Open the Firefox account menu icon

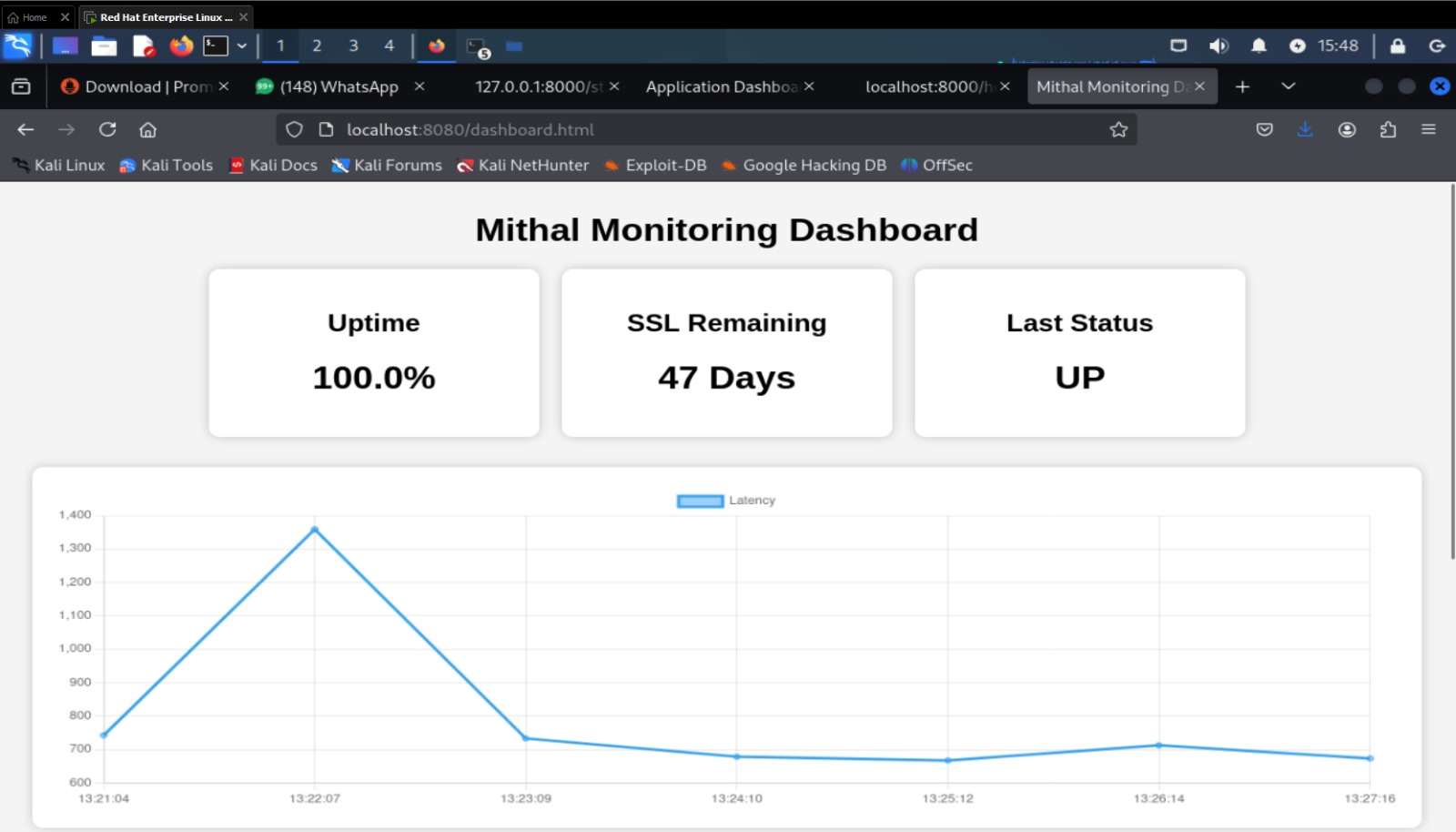pyautogui.click(x=1347, y=129)
